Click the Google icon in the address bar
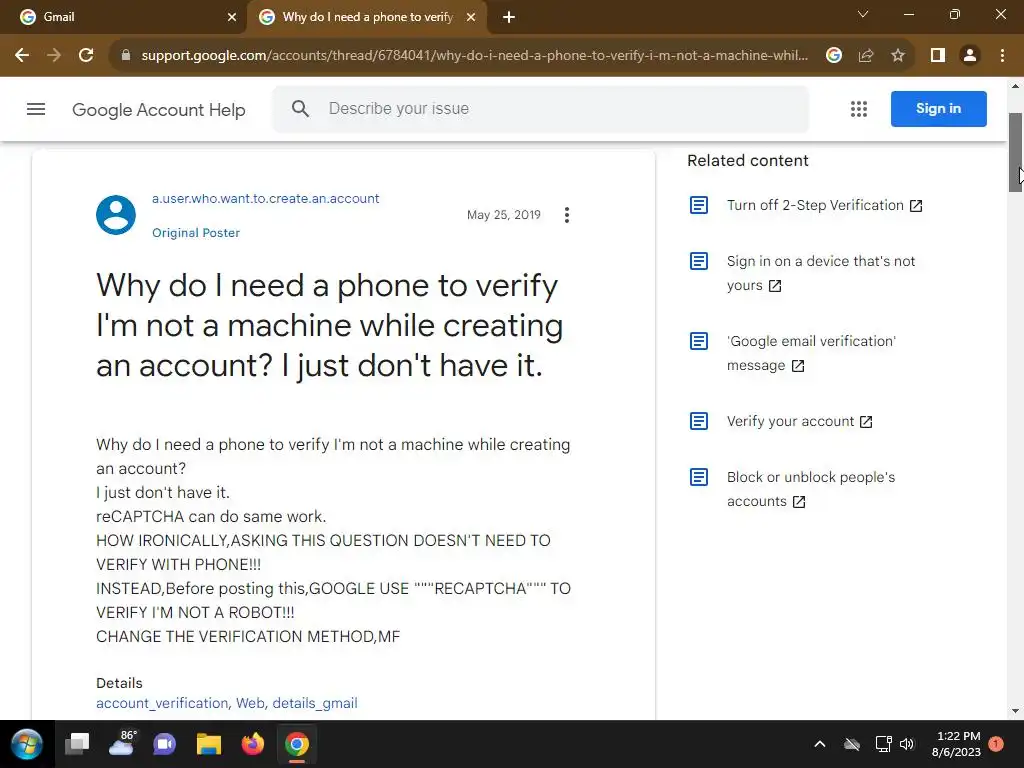The width and height of the screenshot is (1024, 768). [834, 56]
